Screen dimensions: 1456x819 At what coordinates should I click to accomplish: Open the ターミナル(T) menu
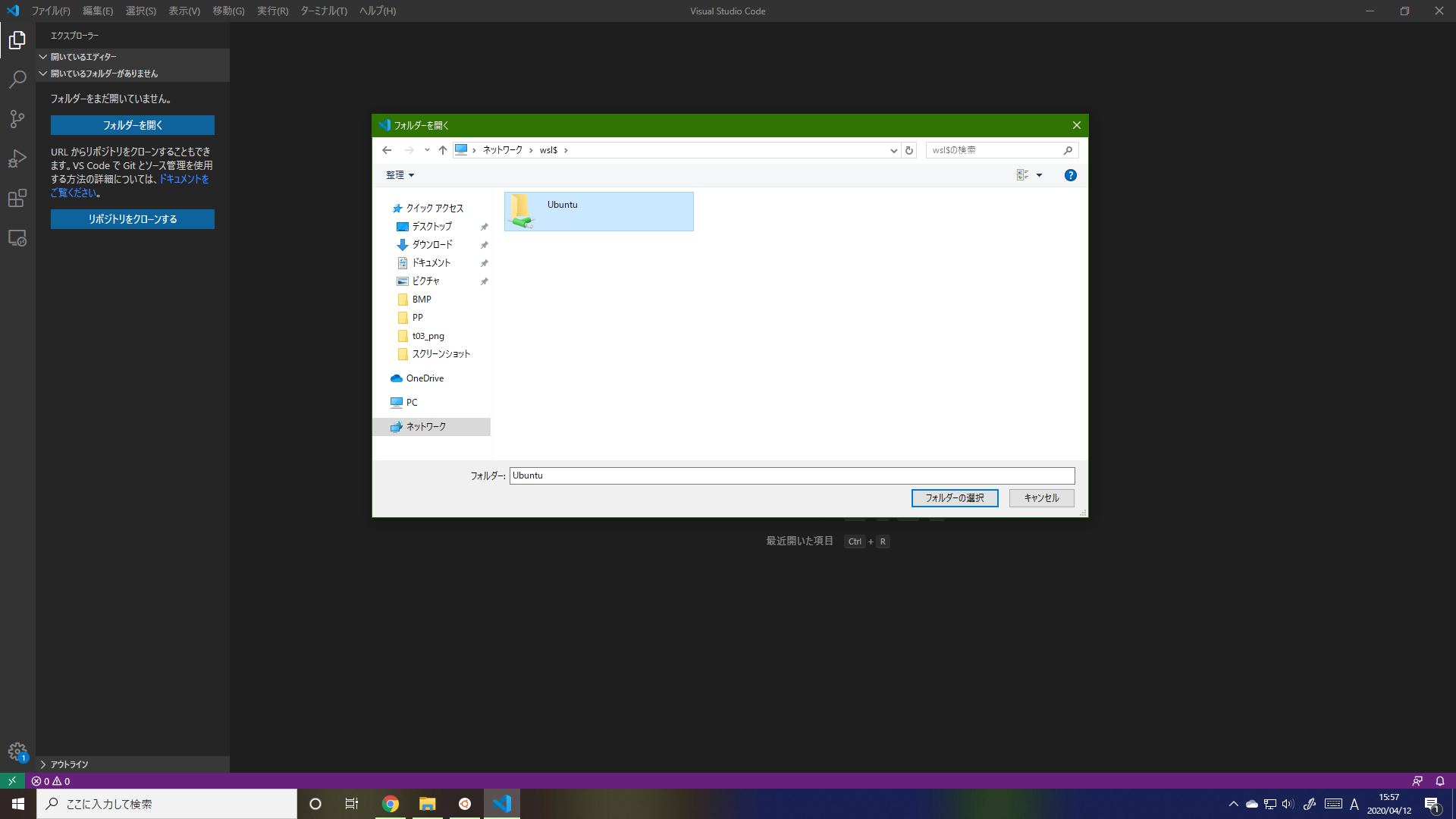click(323, 11)
